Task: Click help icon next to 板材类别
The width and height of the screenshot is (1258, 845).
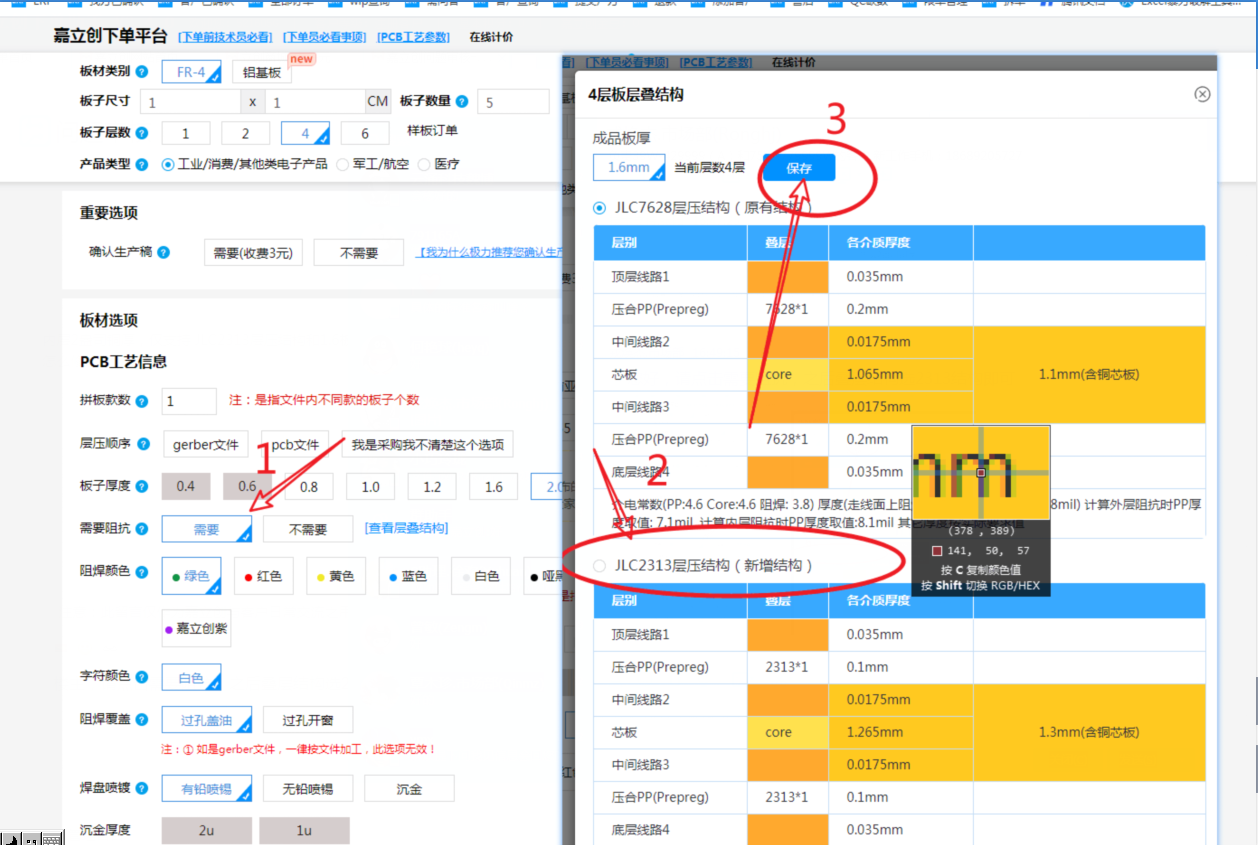Action: [x=142, y=72]
